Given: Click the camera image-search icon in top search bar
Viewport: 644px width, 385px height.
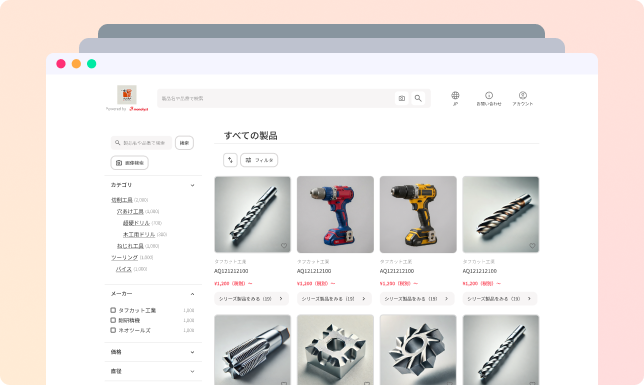Looking at the screenshot, I should click(x=402, y=99).
